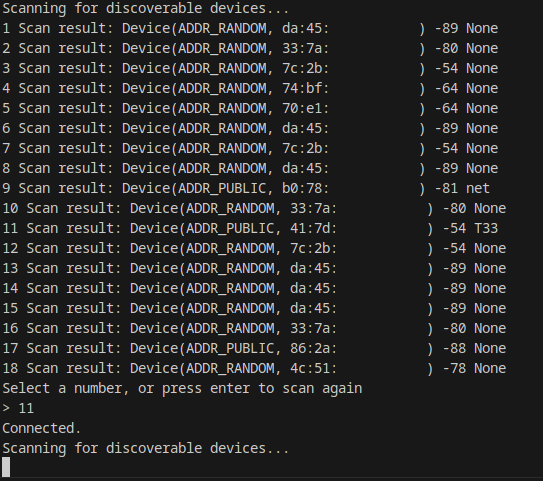Click scan result line 11 named T33

pyautogui.click(x=250, y=229)
